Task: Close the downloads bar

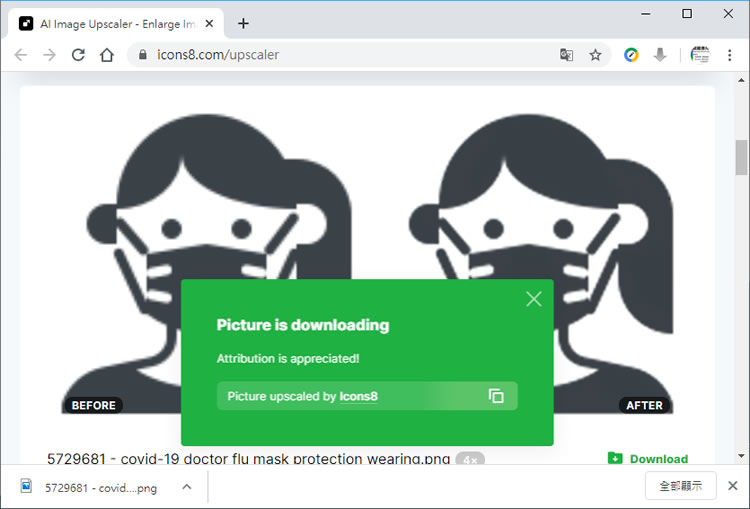Action: (732, 486)
